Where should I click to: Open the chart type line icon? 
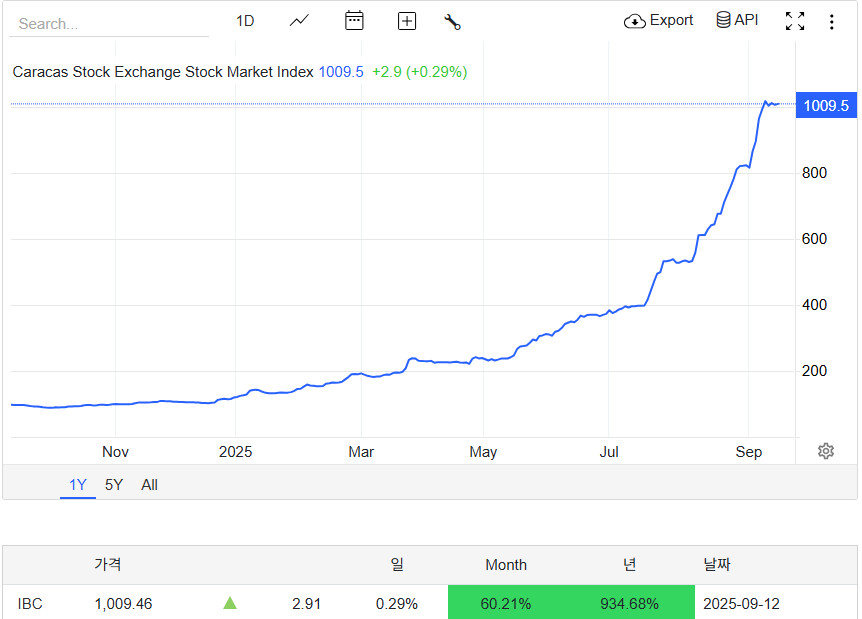299,21
